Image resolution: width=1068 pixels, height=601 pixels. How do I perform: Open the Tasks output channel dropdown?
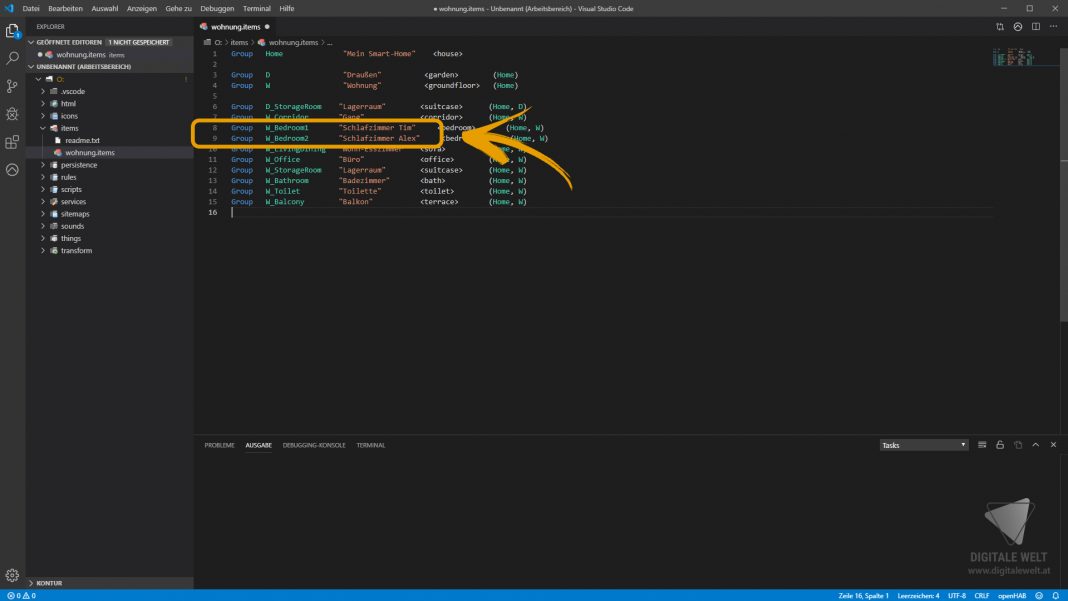923,445
